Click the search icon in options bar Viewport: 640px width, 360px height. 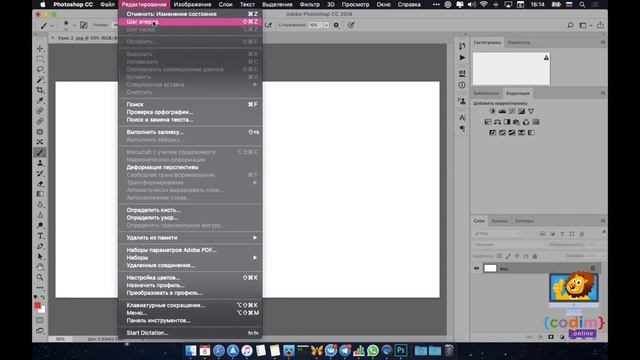coord(570,25)
